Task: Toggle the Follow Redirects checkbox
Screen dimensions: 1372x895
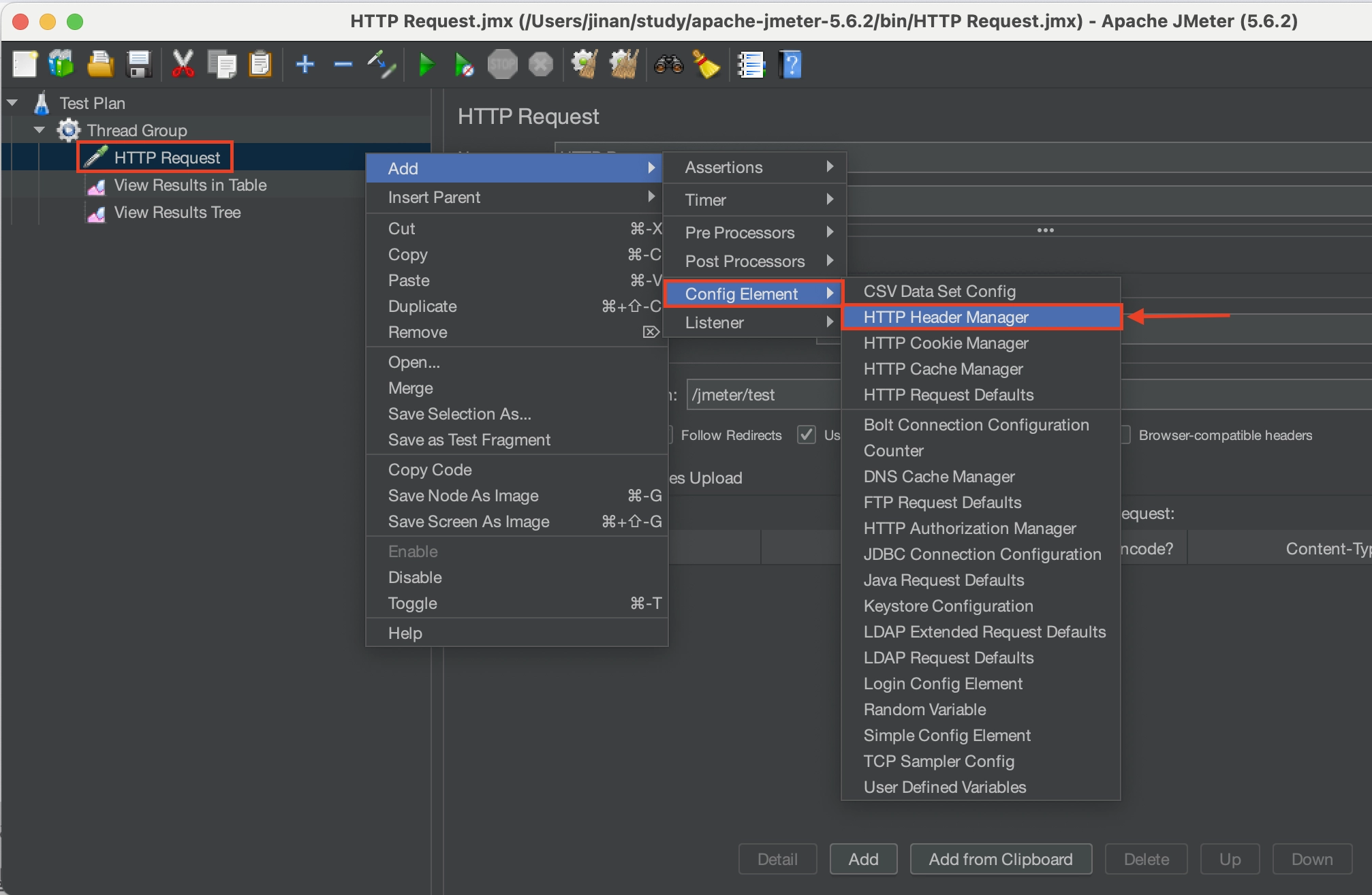Action: pos(671,435)
